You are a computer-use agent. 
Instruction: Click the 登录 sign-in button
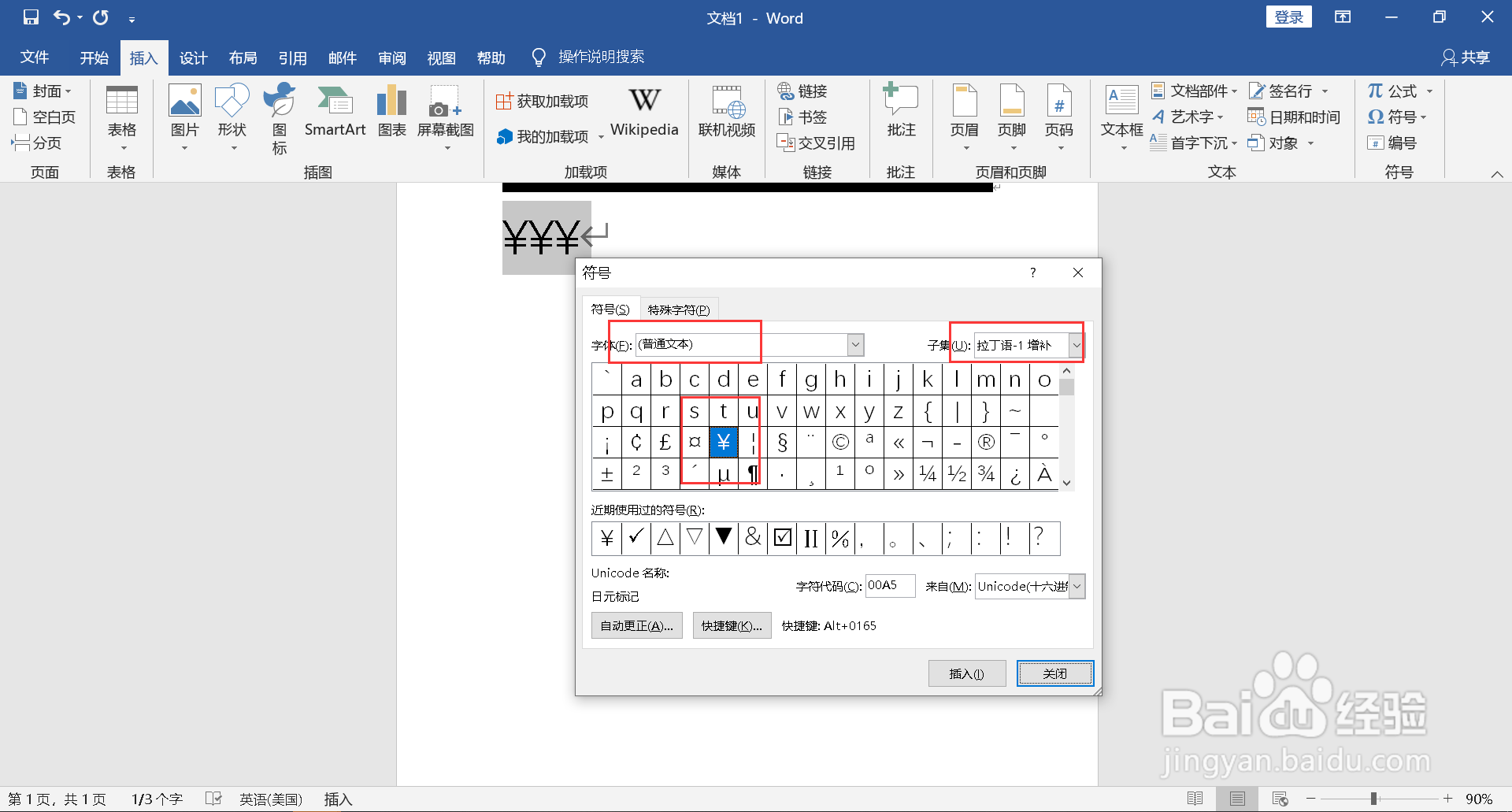point(1289,17)
